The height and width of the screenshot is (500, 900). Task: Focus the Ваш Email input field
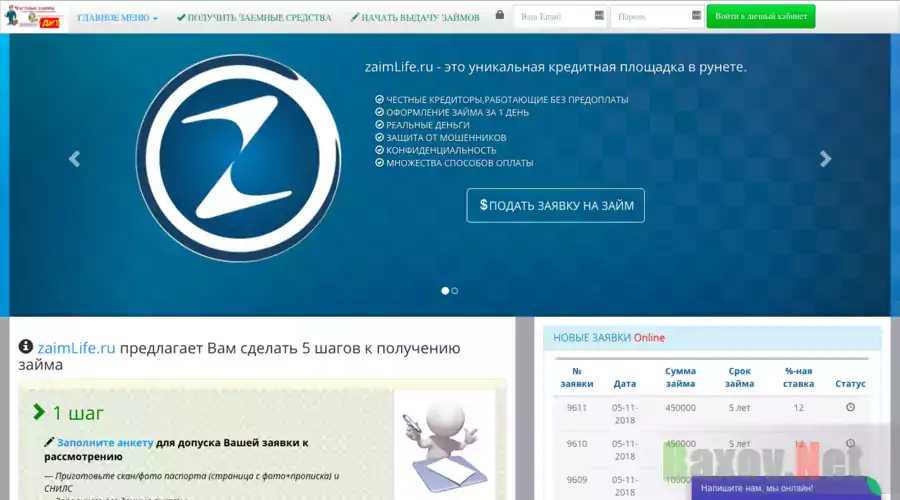[x=560, y=17]
